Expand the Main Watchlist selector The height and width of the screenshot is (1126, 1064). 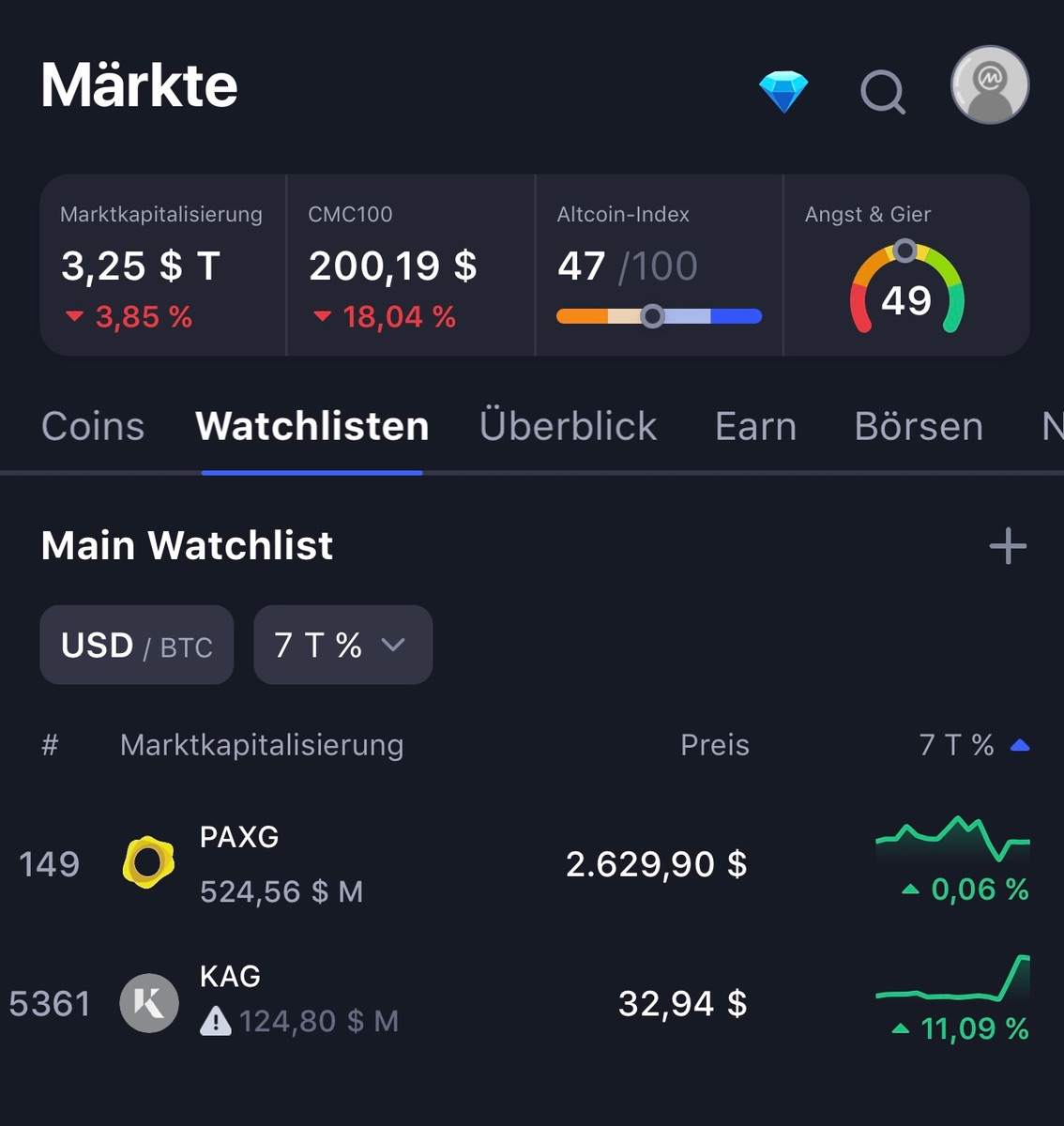pyautogui.click(x=187, y=545)
